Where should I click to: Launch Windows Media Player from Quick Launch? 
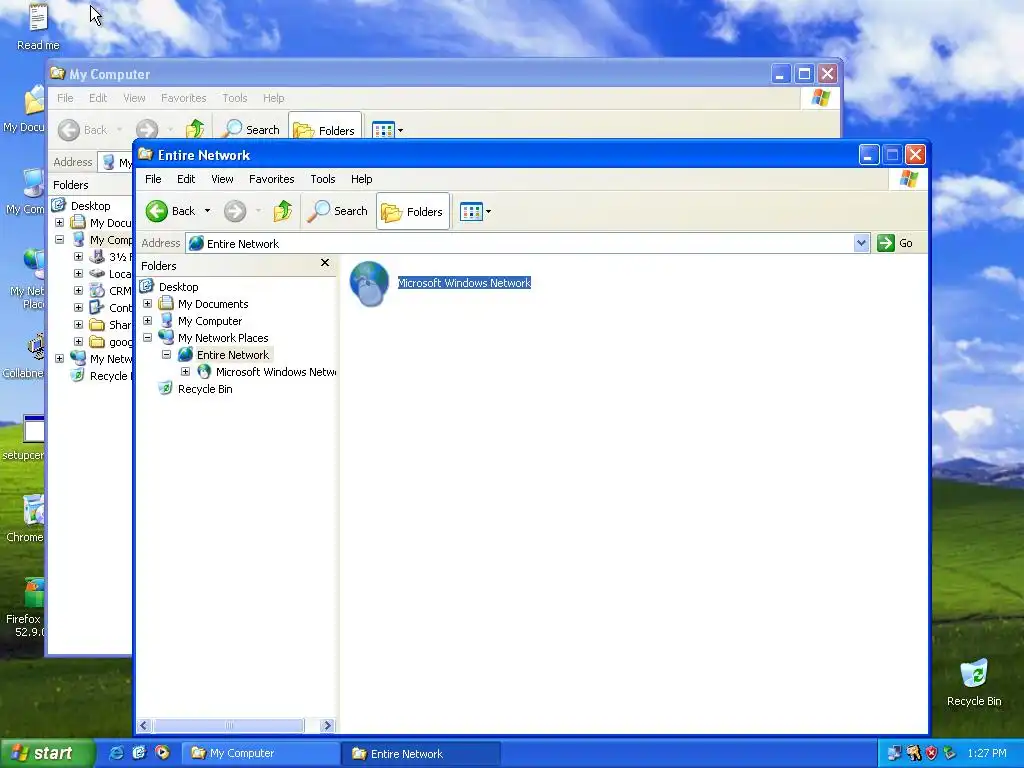click(x=162, y=753)
